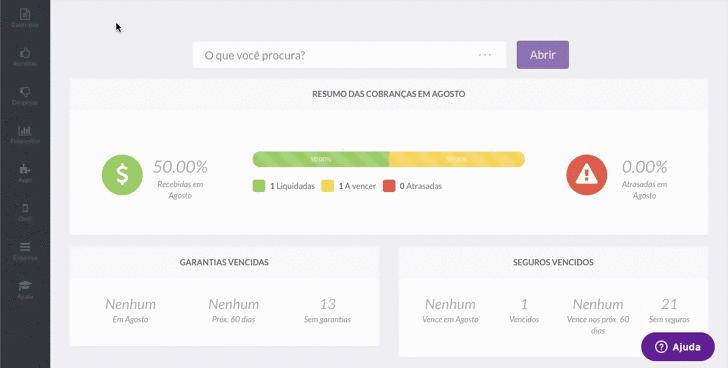Click the "50.00%" received value
728x368 pixels.
pyautogui.click(x=180, y=167)
